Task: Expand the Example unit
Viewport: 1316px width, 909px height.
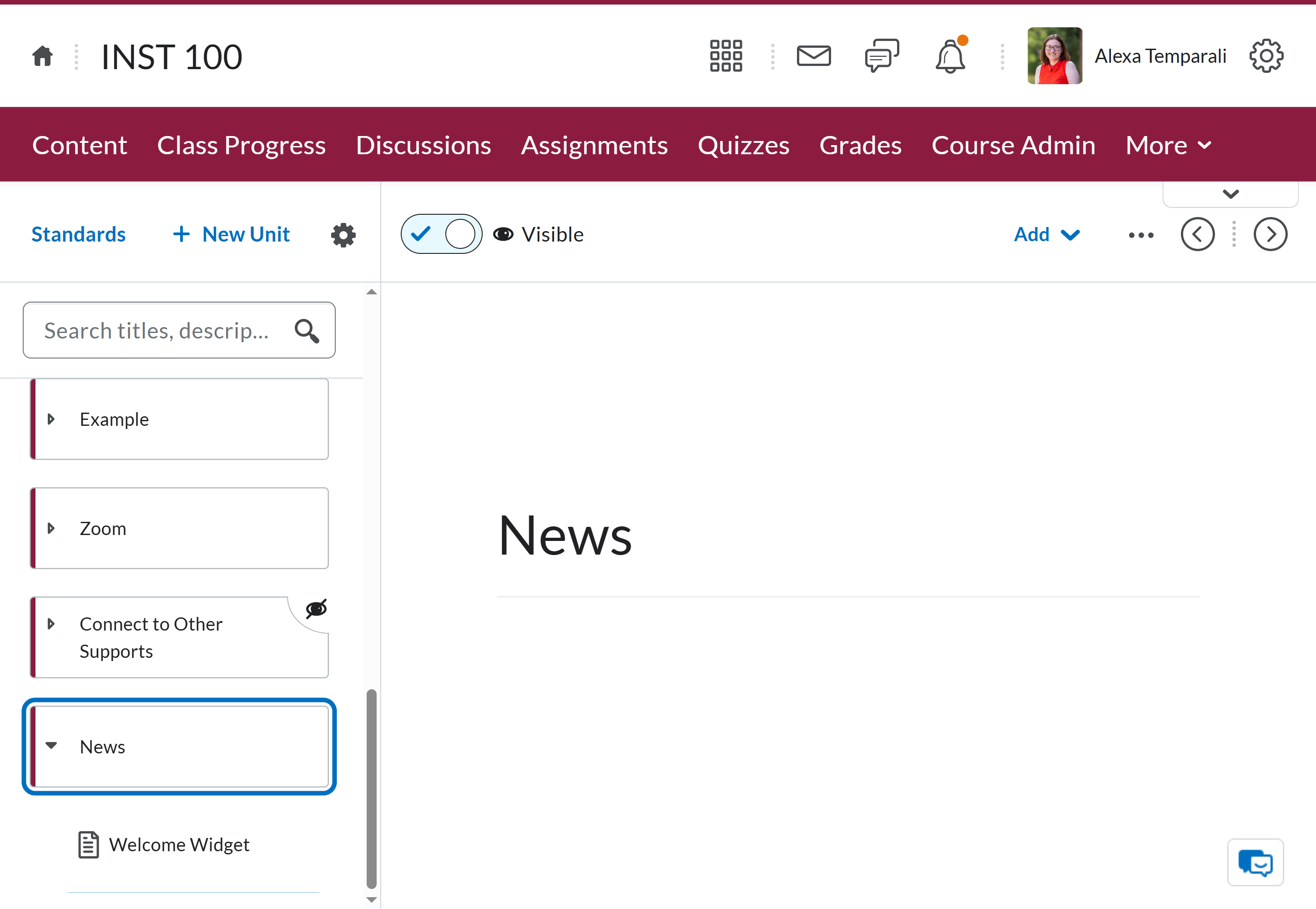Action: [51, 419]
